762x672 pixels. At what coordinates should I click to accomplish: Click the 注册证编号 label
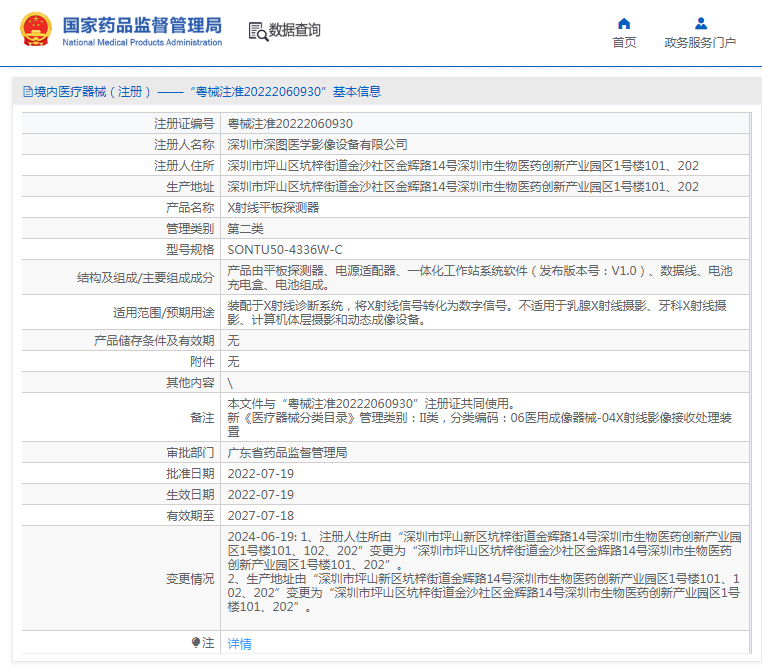[184, 123]
